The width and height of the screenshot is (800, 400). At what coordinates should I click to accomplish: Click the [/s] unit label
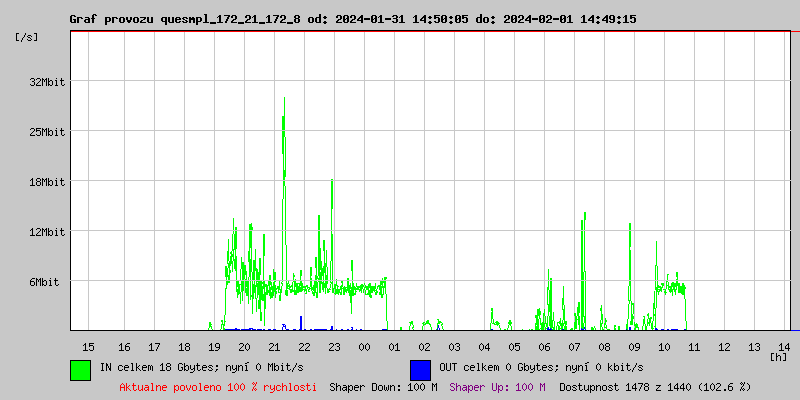27,37
